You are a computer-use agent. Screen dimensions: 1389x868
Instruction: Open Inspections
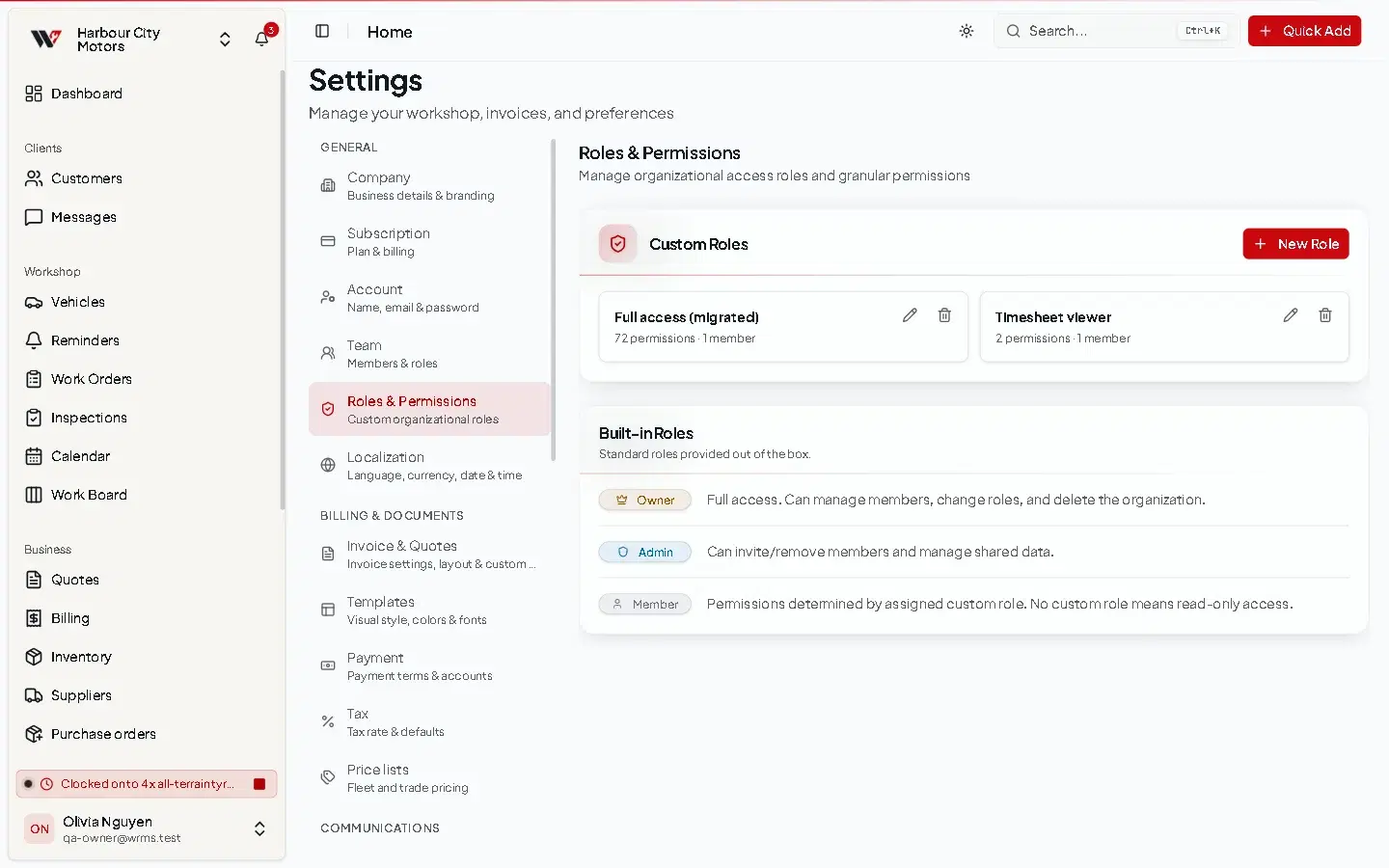(x=145, y=418)
